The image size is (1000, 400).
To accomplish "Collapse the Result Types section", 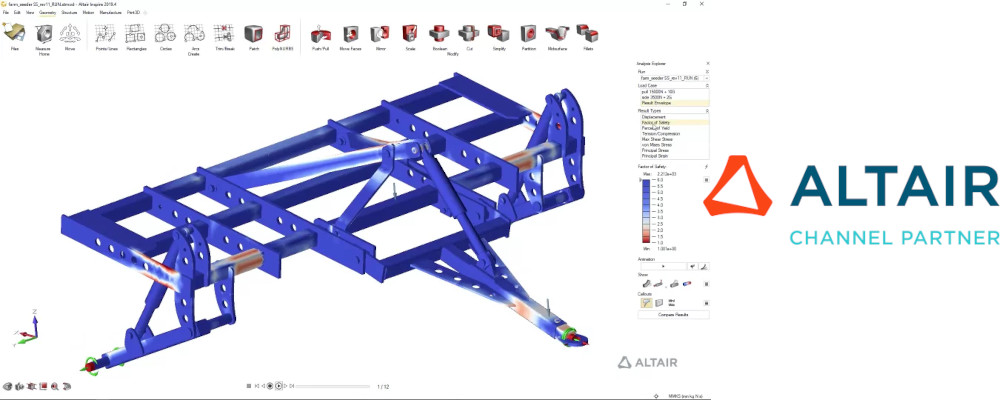I will coord(707,111).
